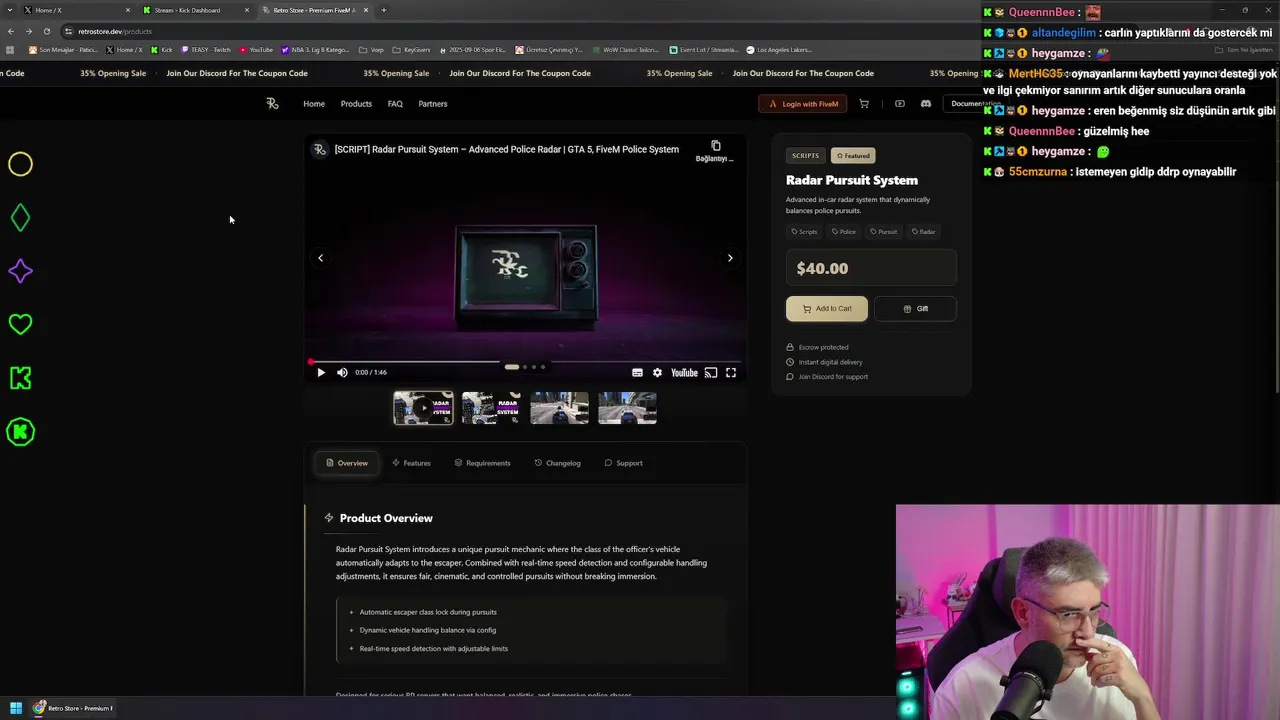This screenshot has width=1280, height=720.
Task: Open the YouTube bookmark
Action: click(256, 50)
